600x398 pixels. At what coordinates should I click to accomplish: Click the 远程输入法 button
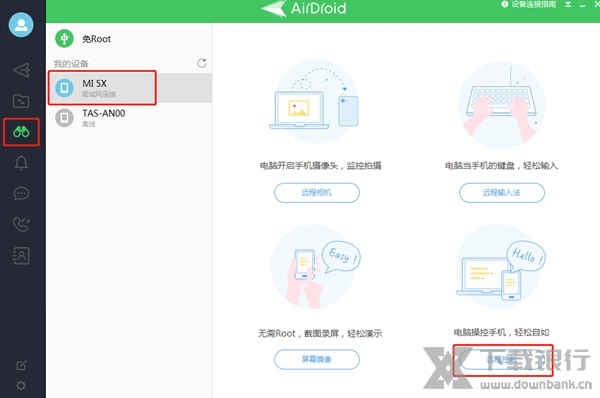[502, 192]
